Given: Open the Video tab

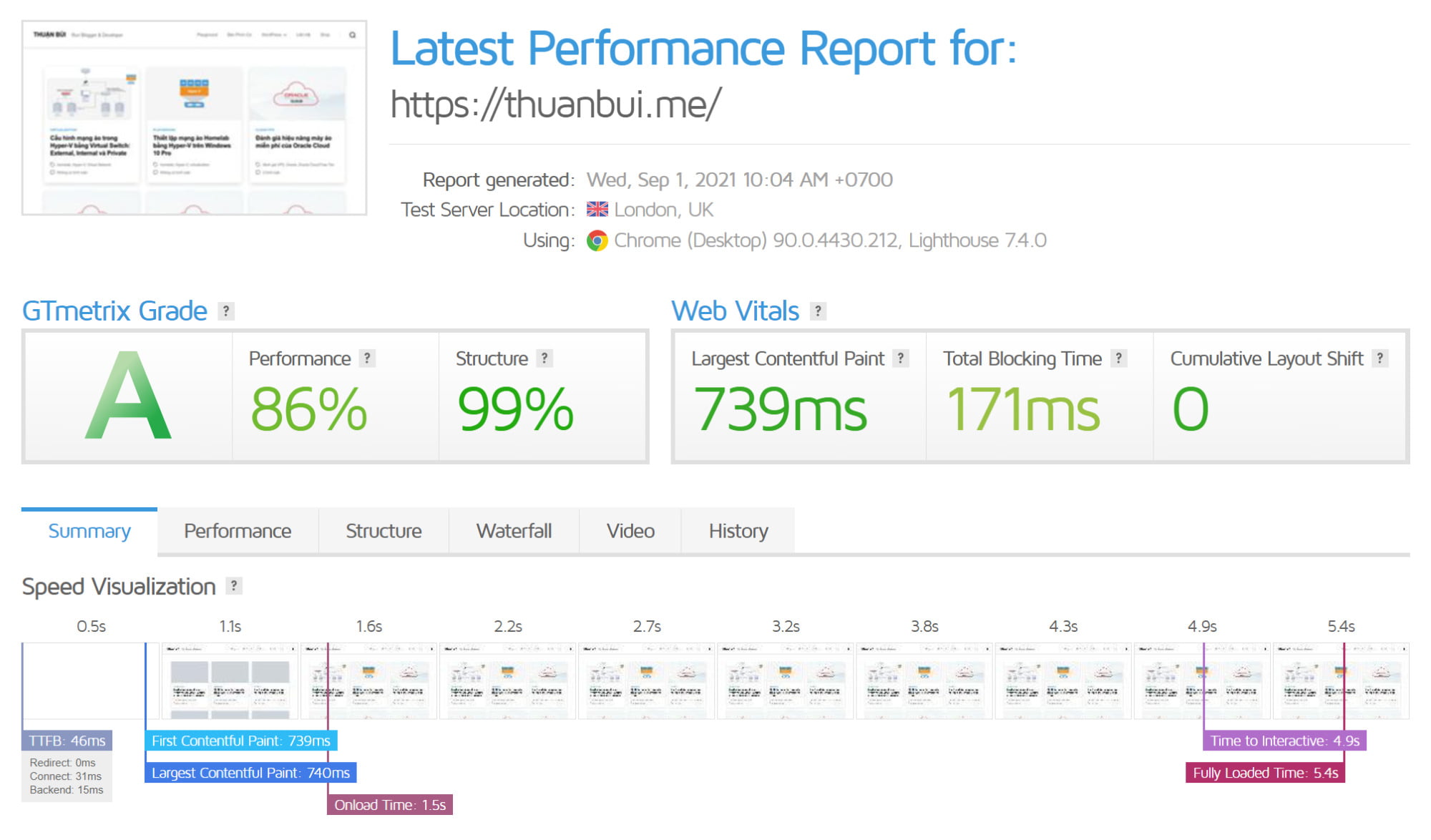Looking at the screenshot, I should (x=630, y=531).
